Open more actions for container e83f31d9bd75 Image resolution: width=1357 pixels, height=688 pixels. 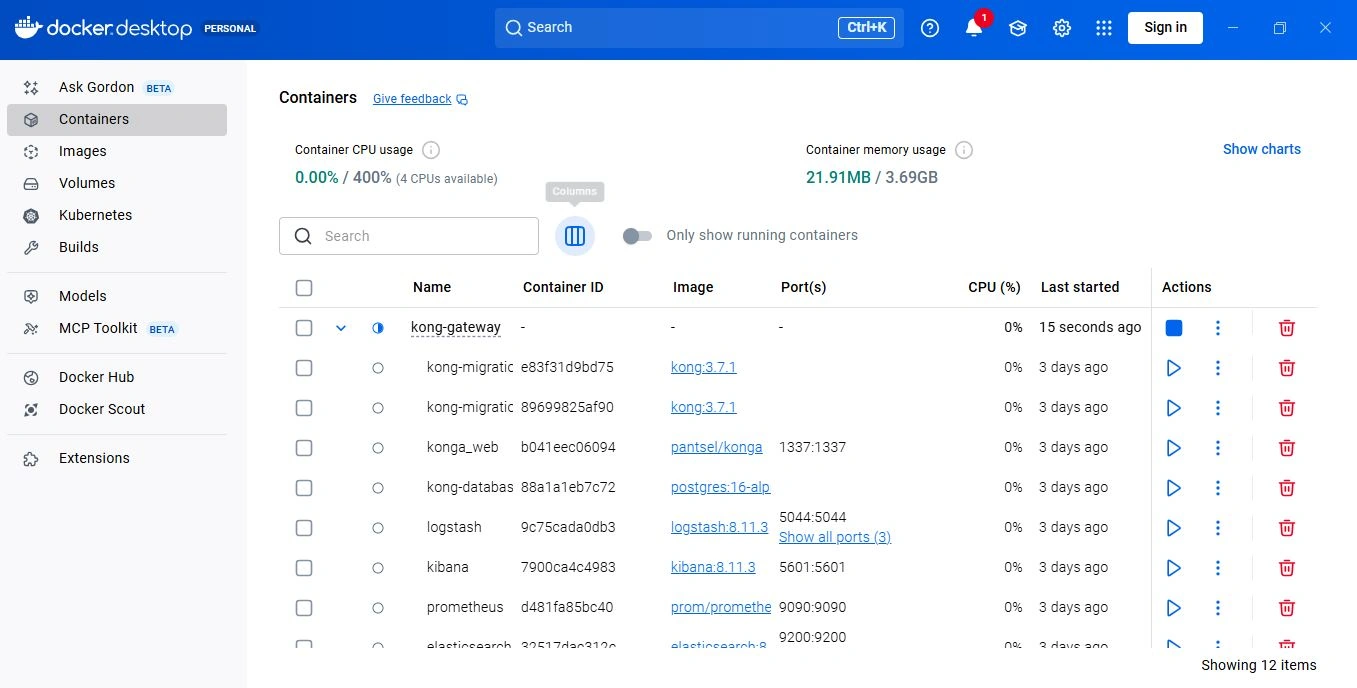coord(1218,368)
